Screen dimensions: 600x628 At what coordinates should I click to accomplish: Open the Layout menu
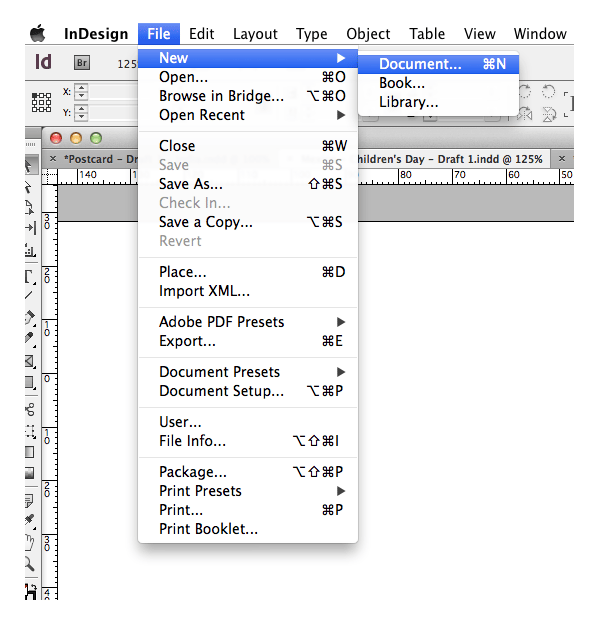pos(255,34)
